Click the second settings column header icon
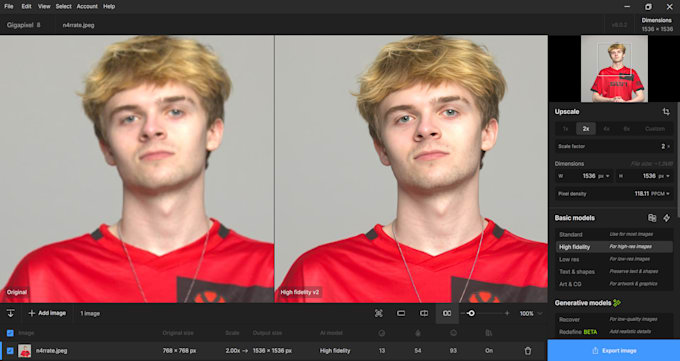Image resolution: width=680 pixels, height=361 pixels. pos(418,333)
